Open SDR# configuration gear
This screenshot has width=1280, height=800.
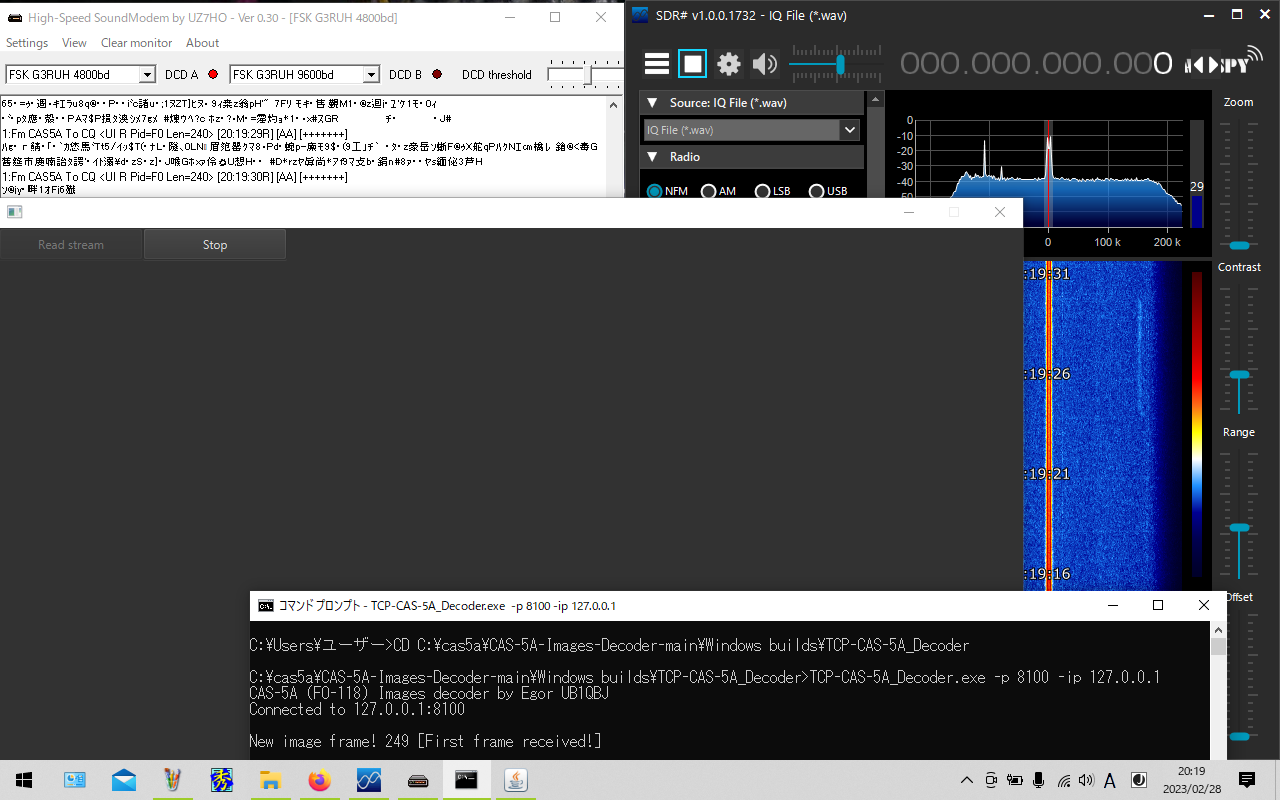729,64
